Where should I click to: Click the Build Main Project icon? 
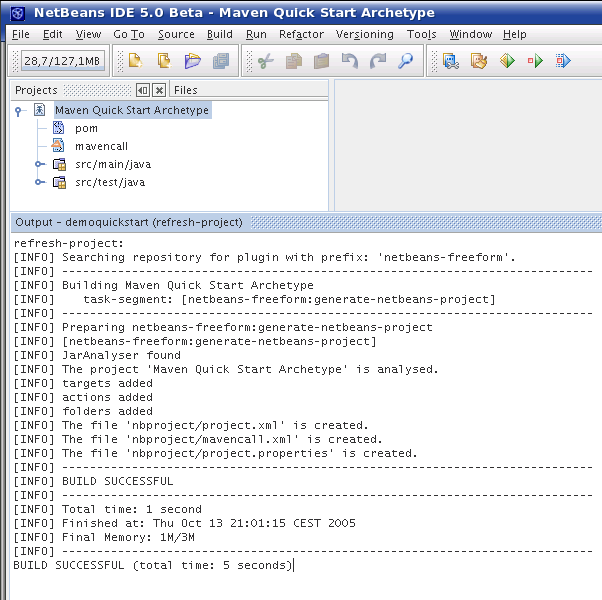tap(451, 61)
